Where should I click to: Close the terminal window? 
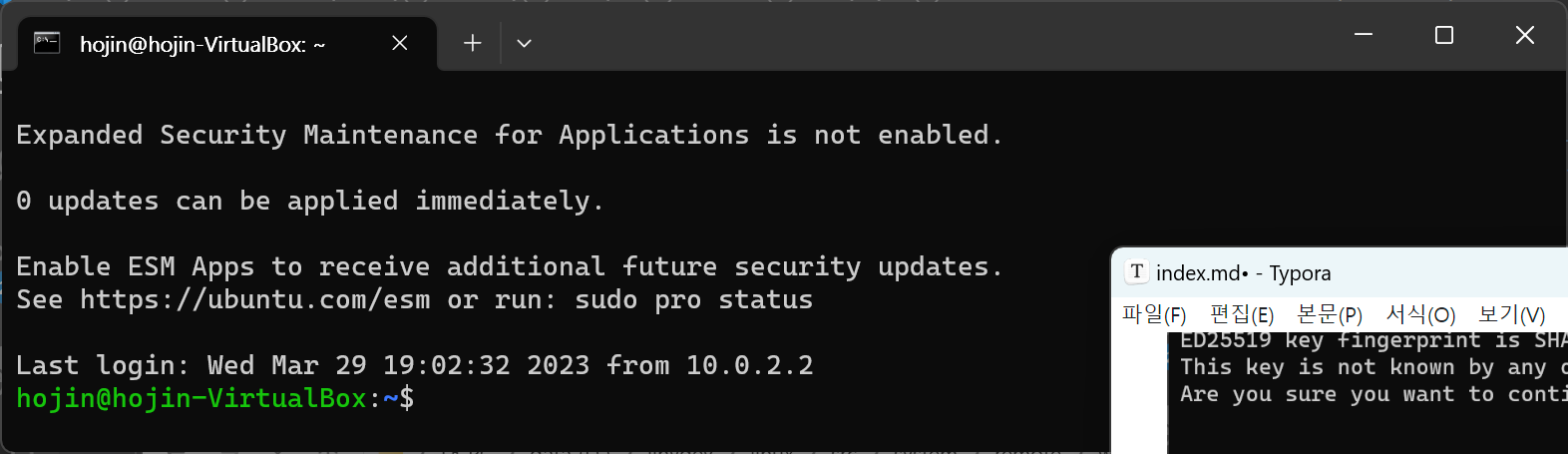1524,35
